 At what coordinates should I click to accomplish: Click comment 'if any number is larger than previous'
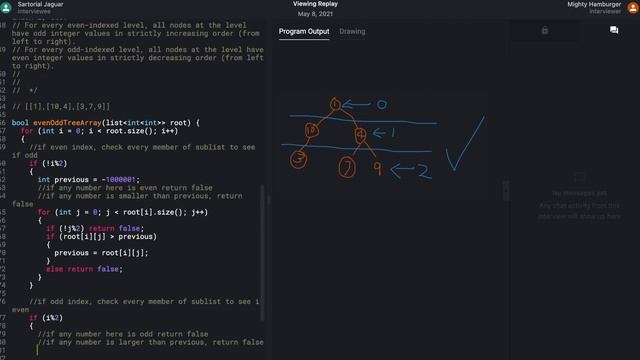point(151,342)
